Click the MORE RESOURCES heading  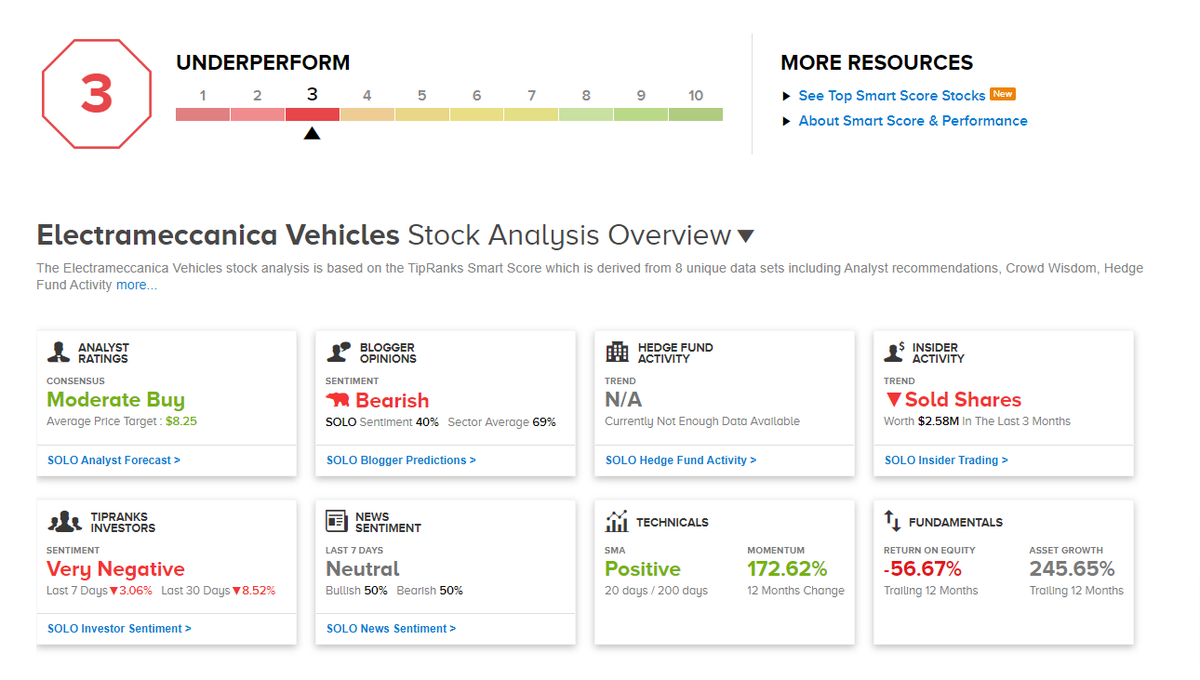coord(877,63)
